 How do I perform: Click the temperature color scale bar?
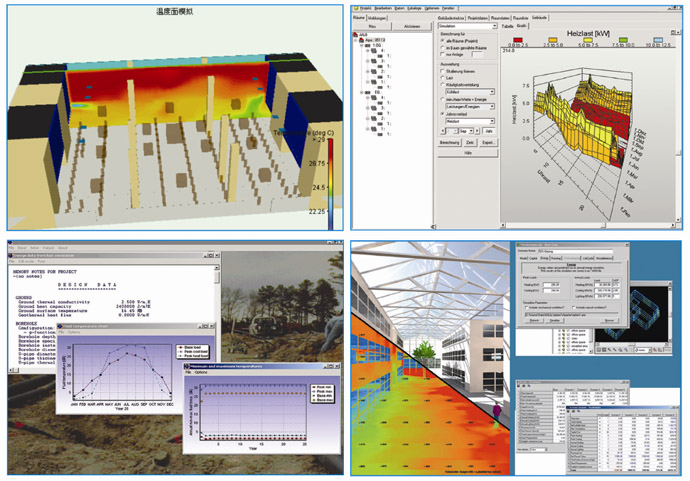[x=330, y=184]
